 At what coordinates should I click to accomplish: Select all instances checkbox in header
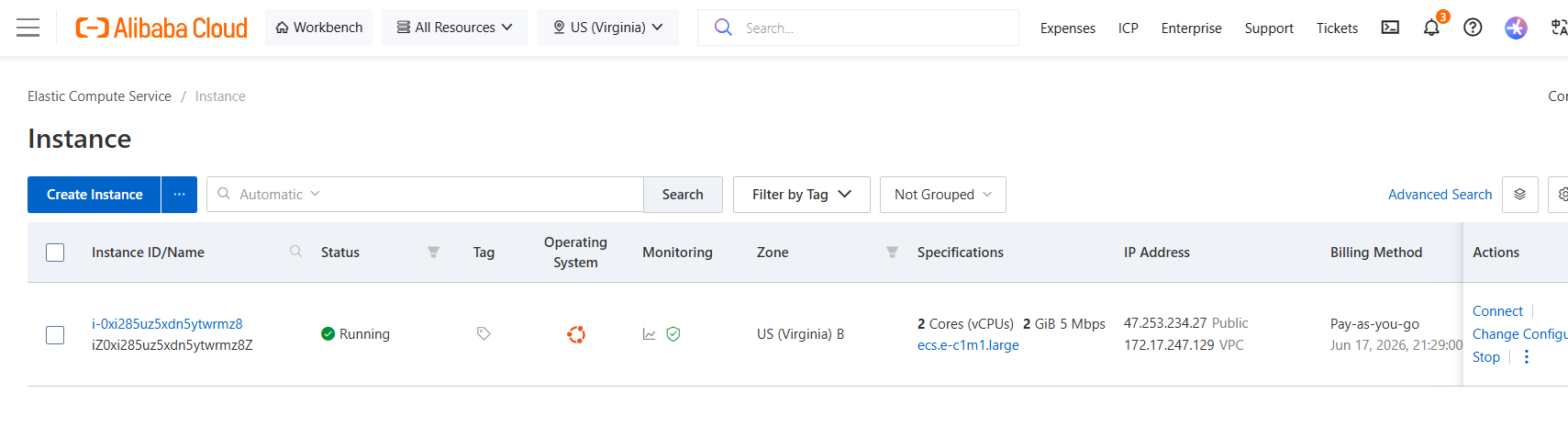55,253
